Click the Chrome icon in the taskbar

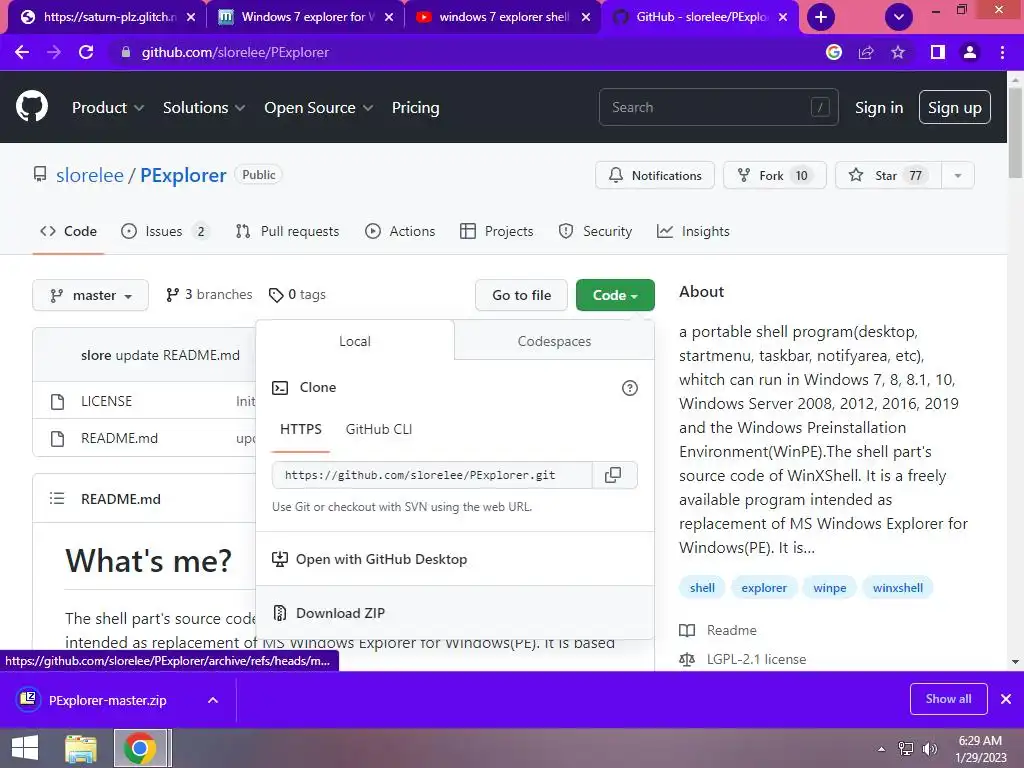[x=139, y=748]
